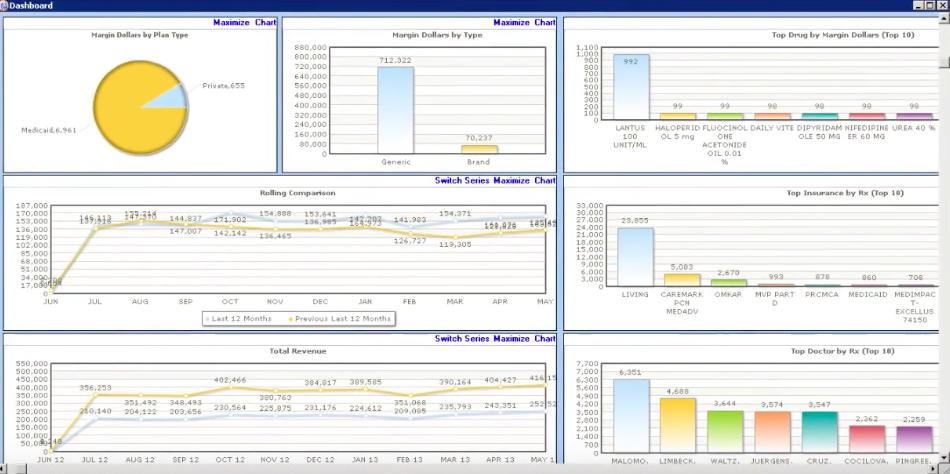Click the Dashboard window icon in title bar

(x=4, y=5)
